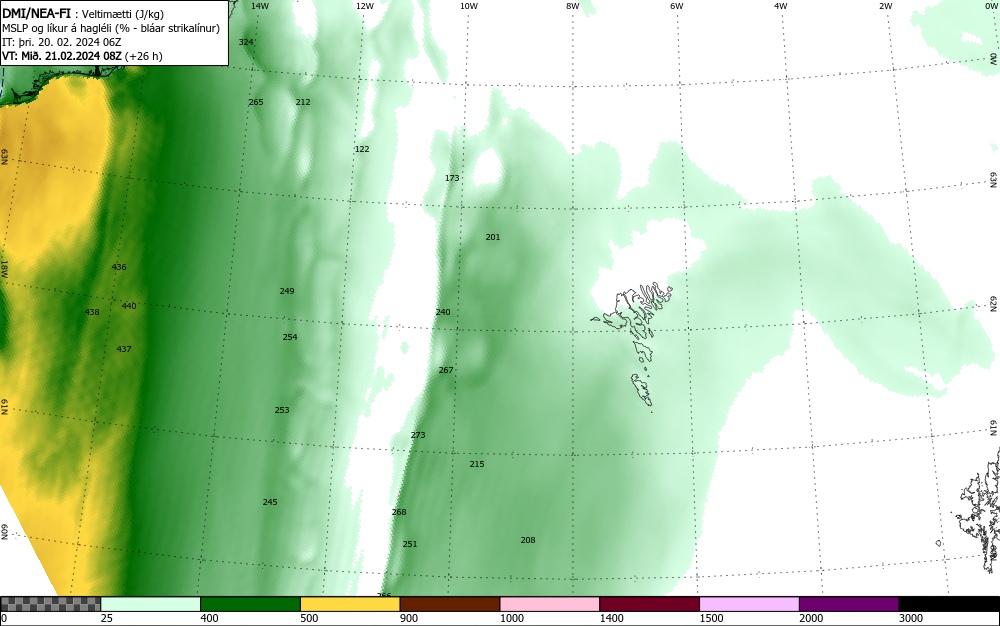Click the legend scale number 3000

click(911, 618)
